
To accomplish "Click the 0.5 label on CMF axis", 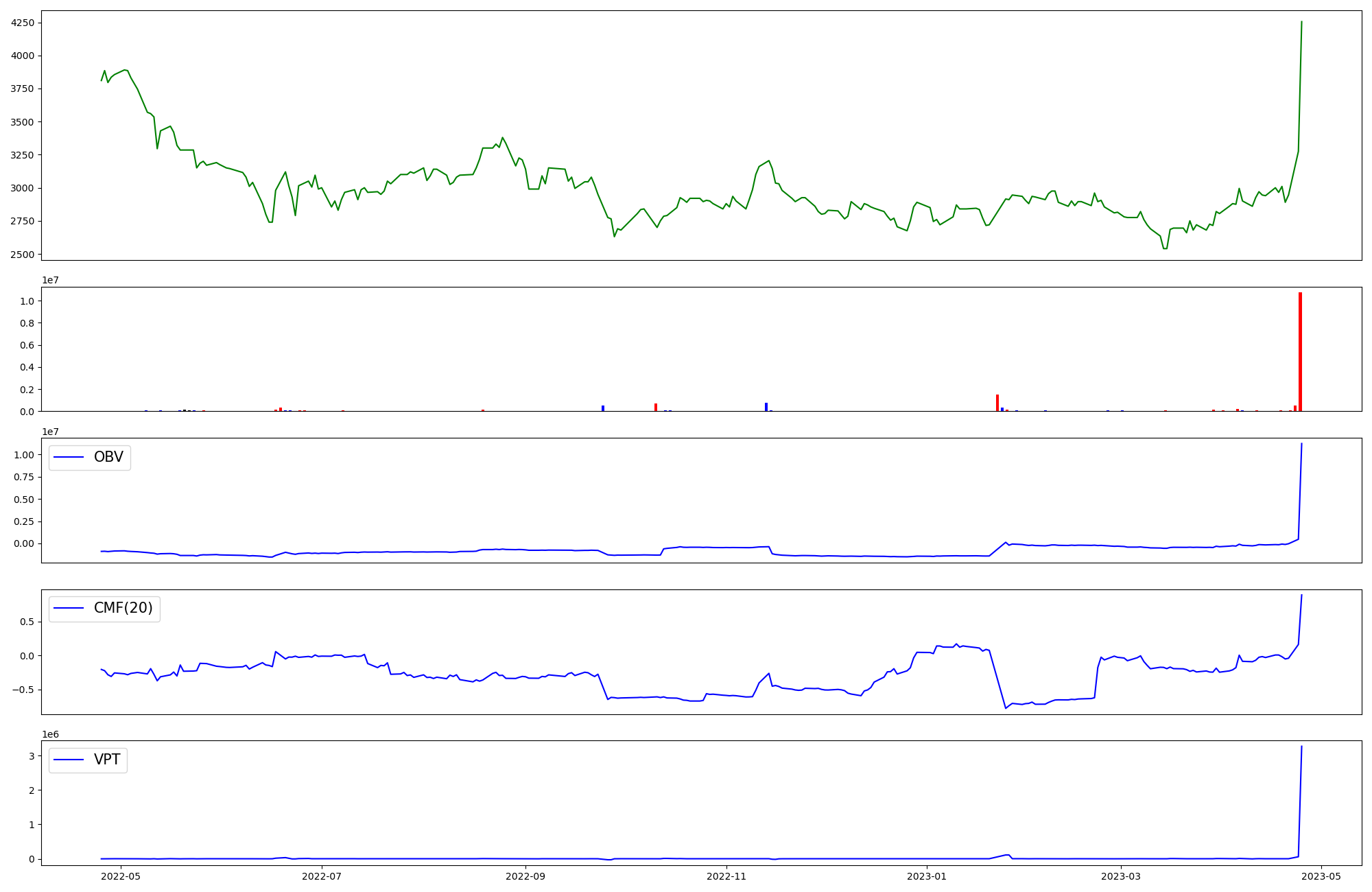I will [x=28, y=622].
